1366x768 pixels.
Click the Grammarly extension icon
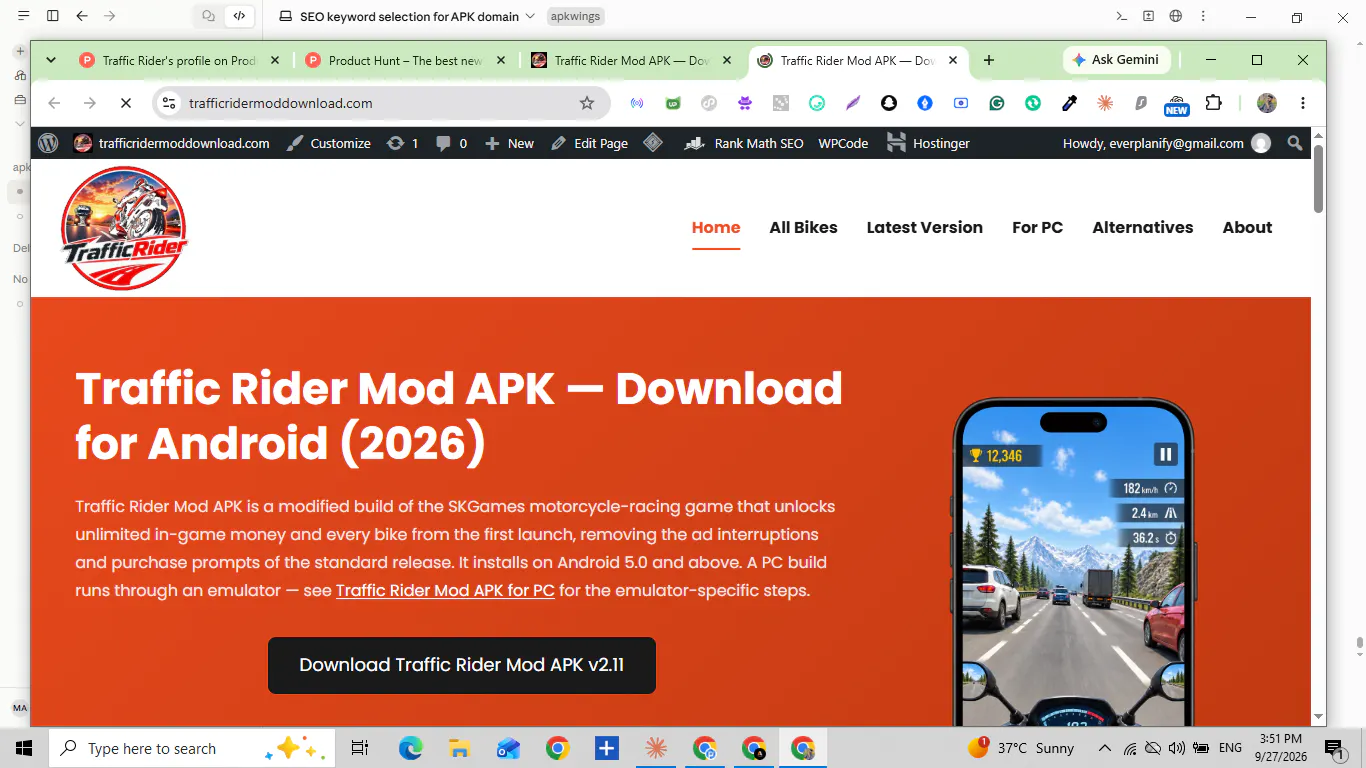pos(997,103)
